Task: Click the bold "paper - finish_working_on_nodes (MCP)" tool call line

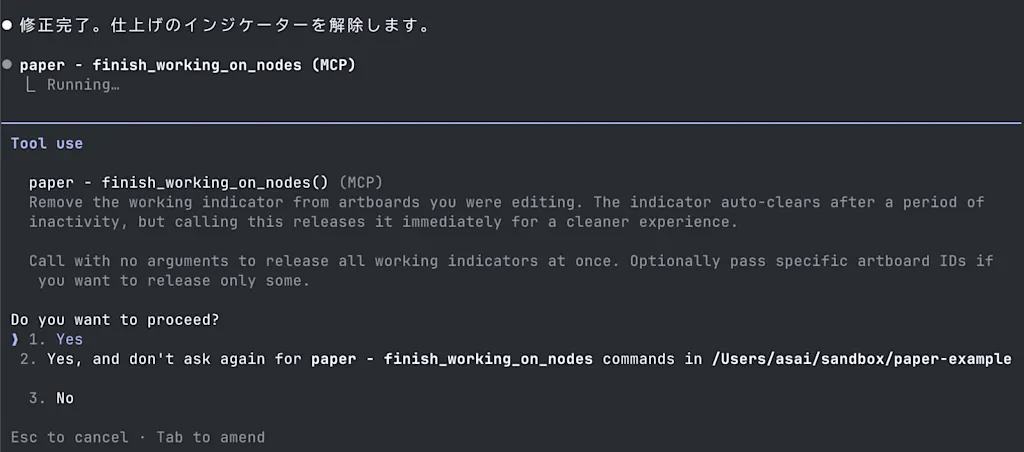Action: point(187,65)
